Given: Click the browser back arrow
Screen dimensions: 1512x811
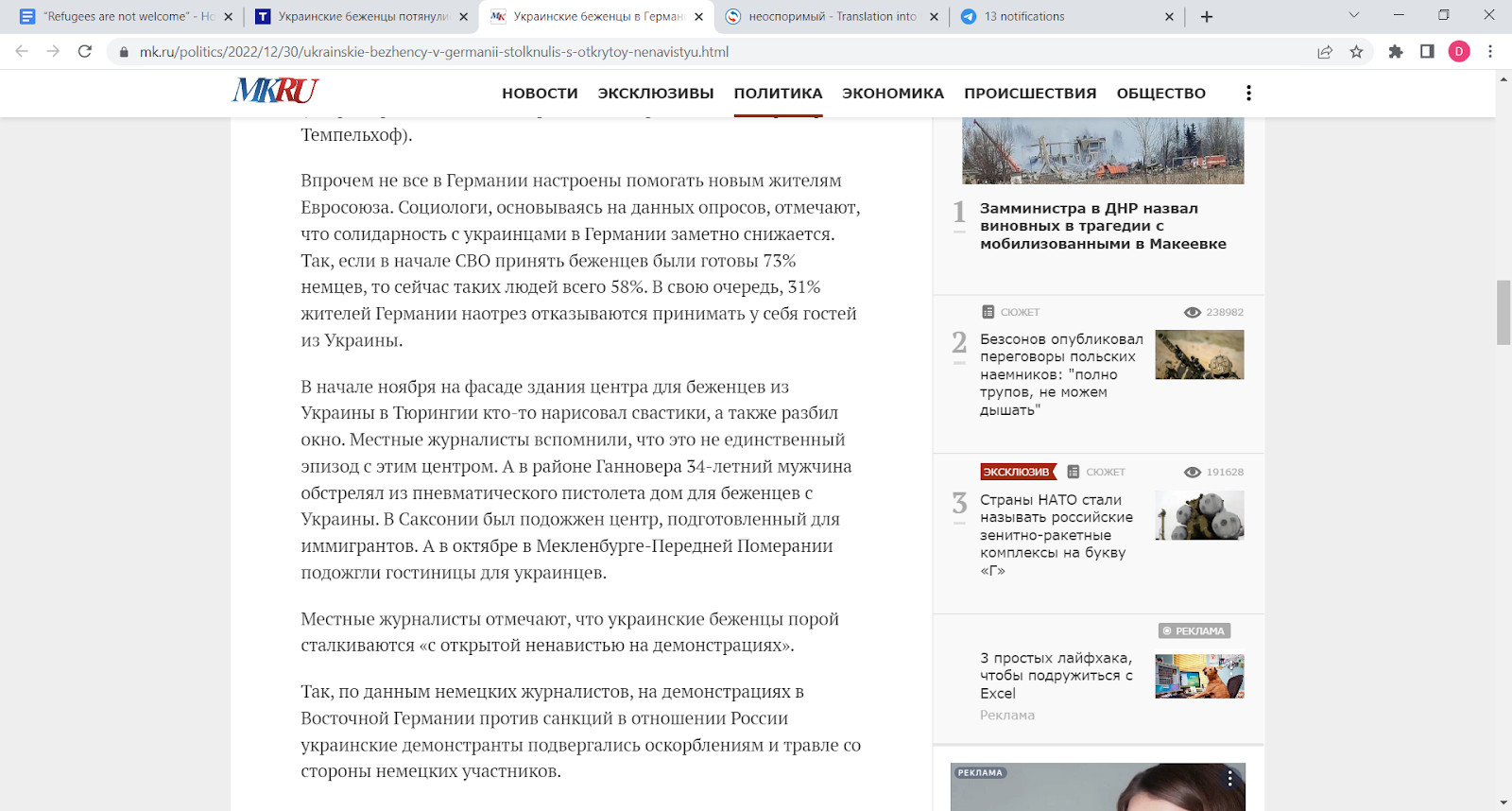Looking at the screenshot, I should click(22, 51).
